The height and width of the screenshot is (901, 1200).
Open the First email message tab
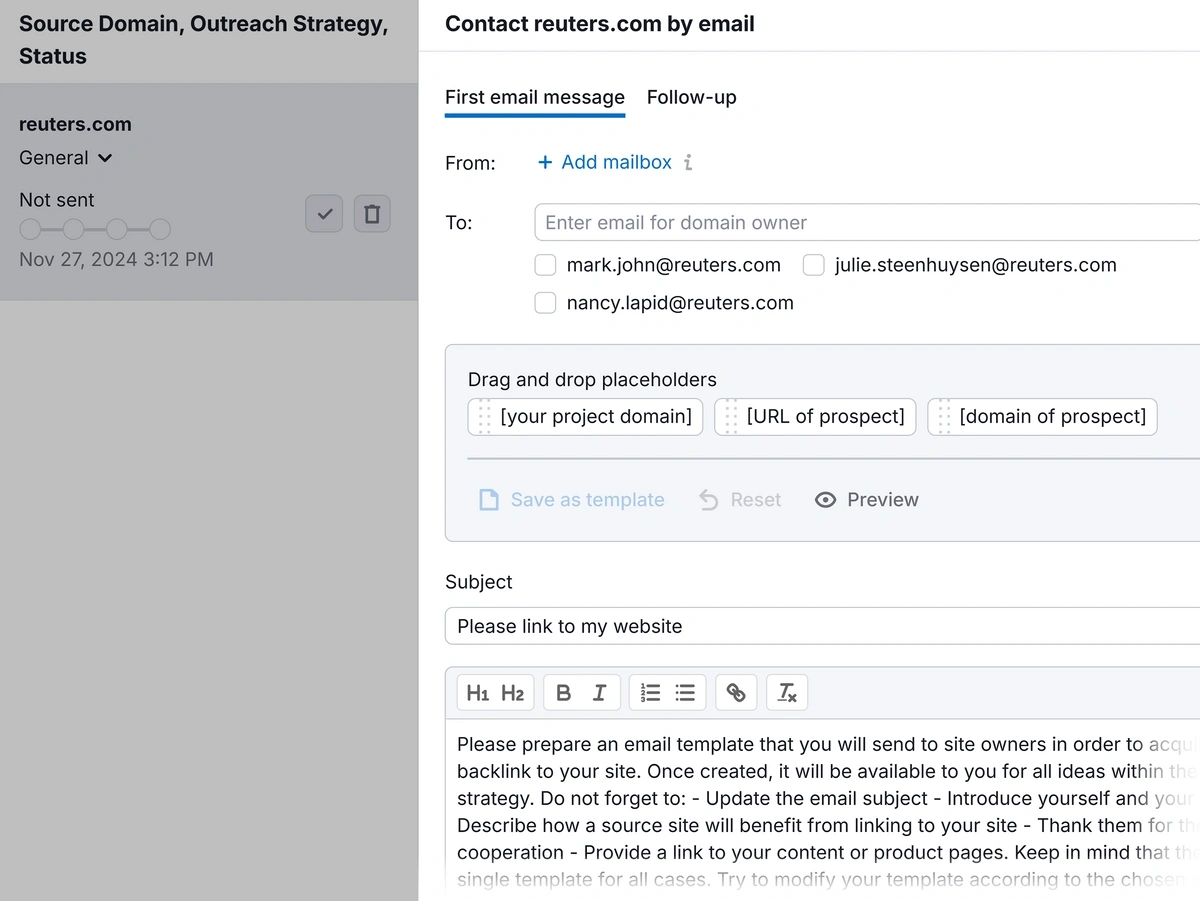coord(534,97)
